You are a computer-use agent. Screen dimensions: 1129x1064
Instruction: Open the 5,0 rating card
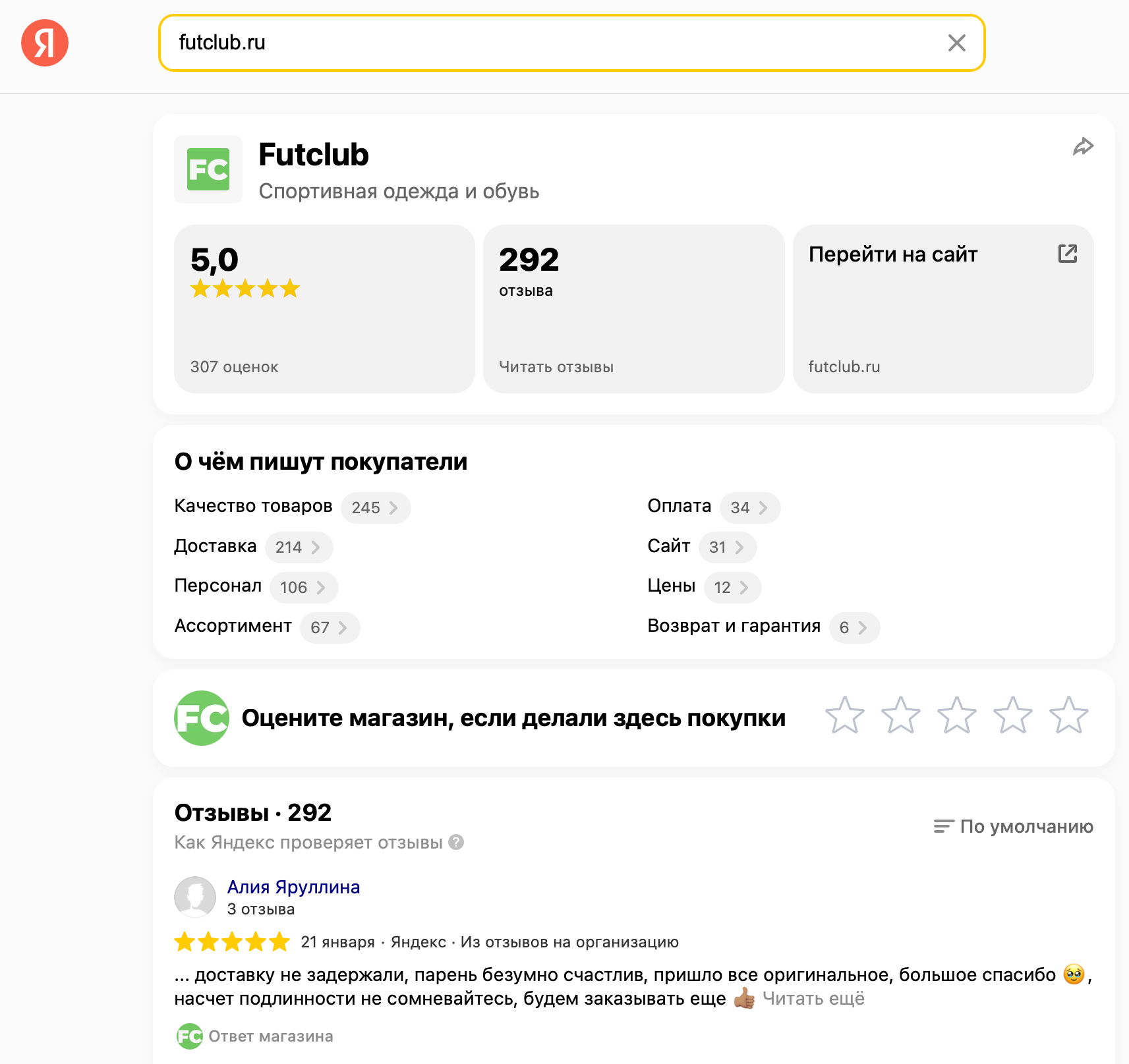point(324,309)
